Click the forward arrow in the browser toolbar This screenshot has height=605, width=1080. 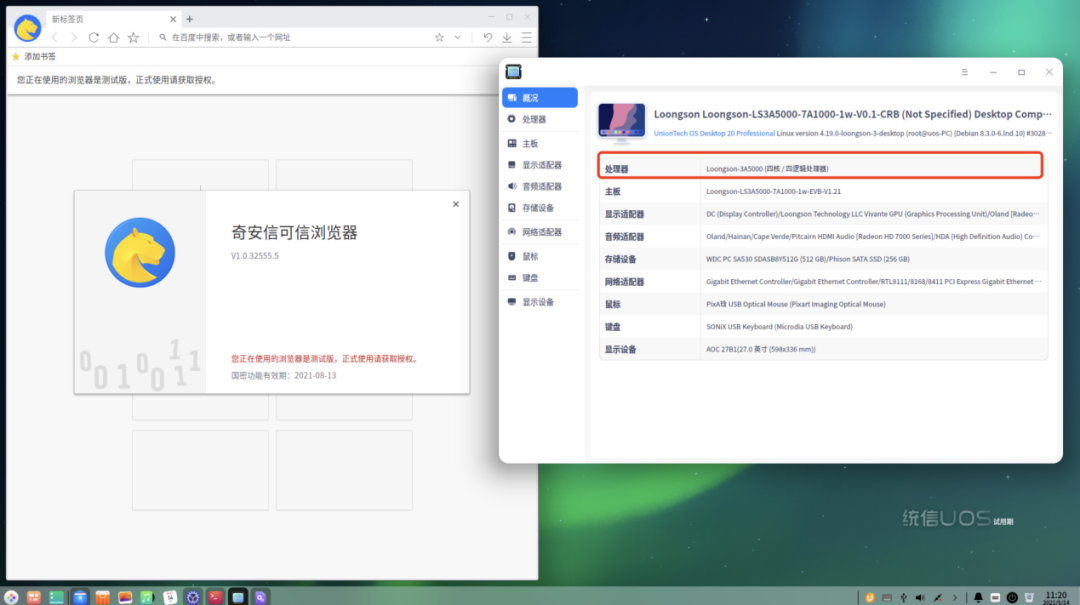tap(74, 37)
